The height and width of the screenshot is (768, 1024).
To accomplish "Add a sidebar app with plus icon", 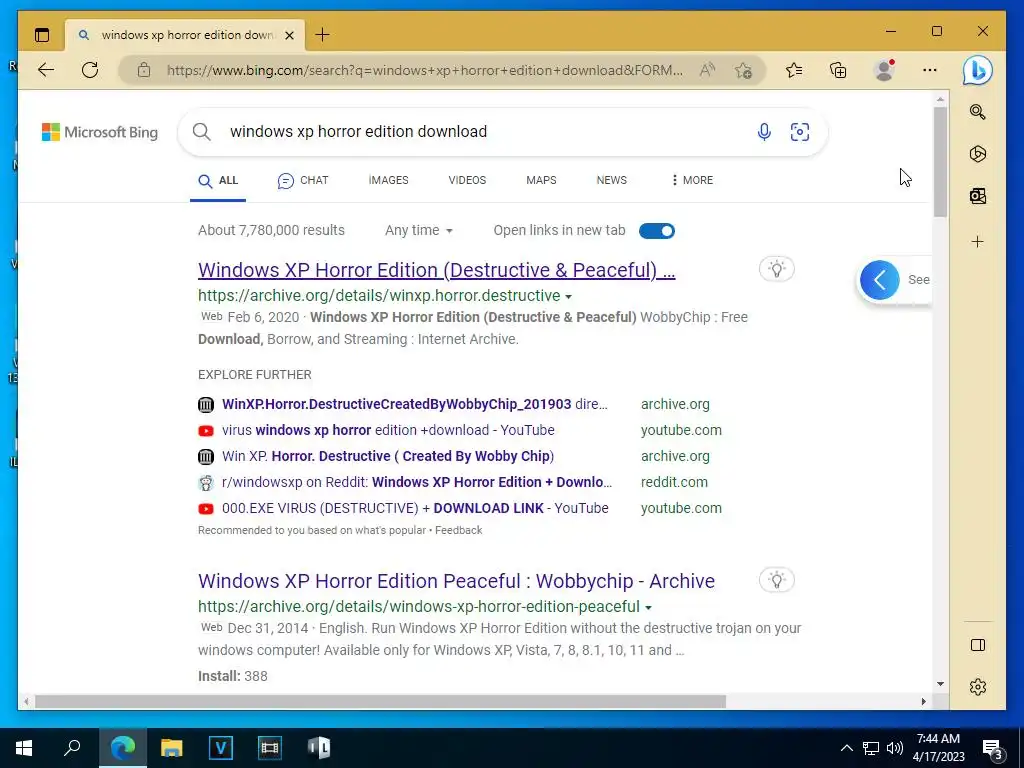I will [978, 242].
